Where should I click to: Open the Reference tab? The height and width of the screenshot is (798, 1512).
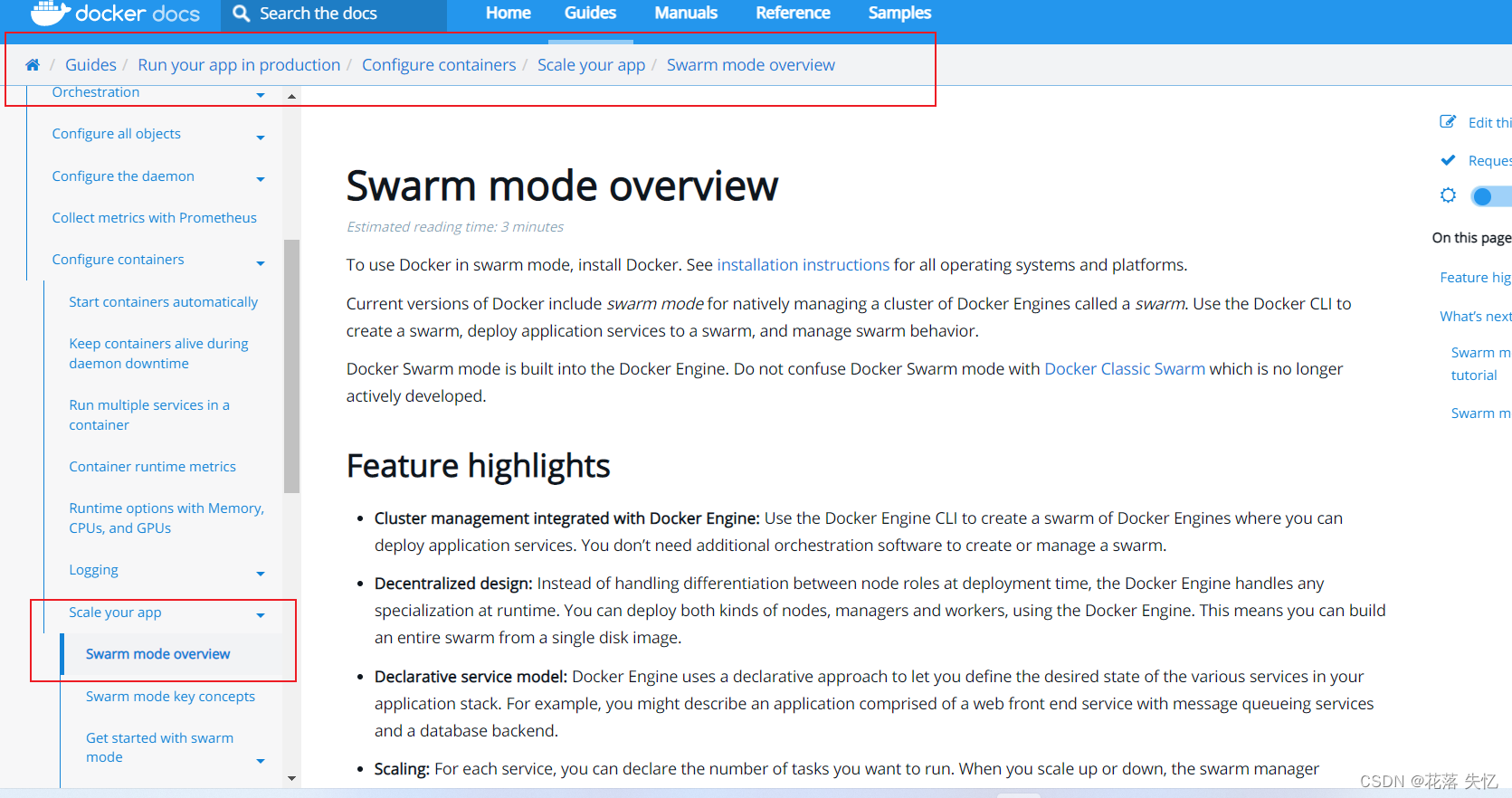793,14
